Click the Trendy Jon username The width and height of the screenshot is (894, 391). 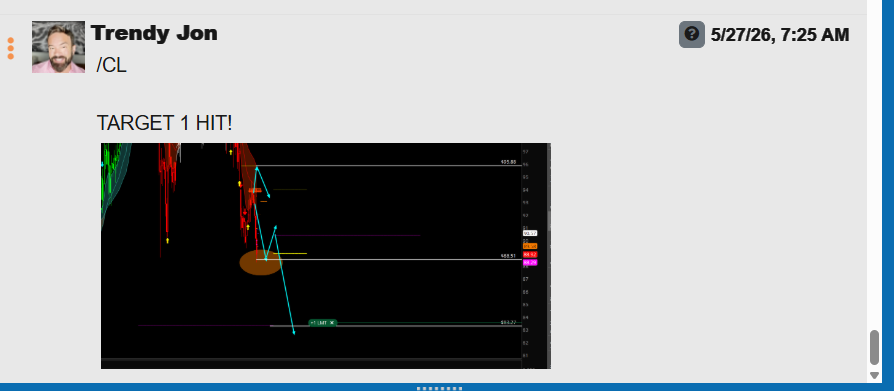click(154, 33)
